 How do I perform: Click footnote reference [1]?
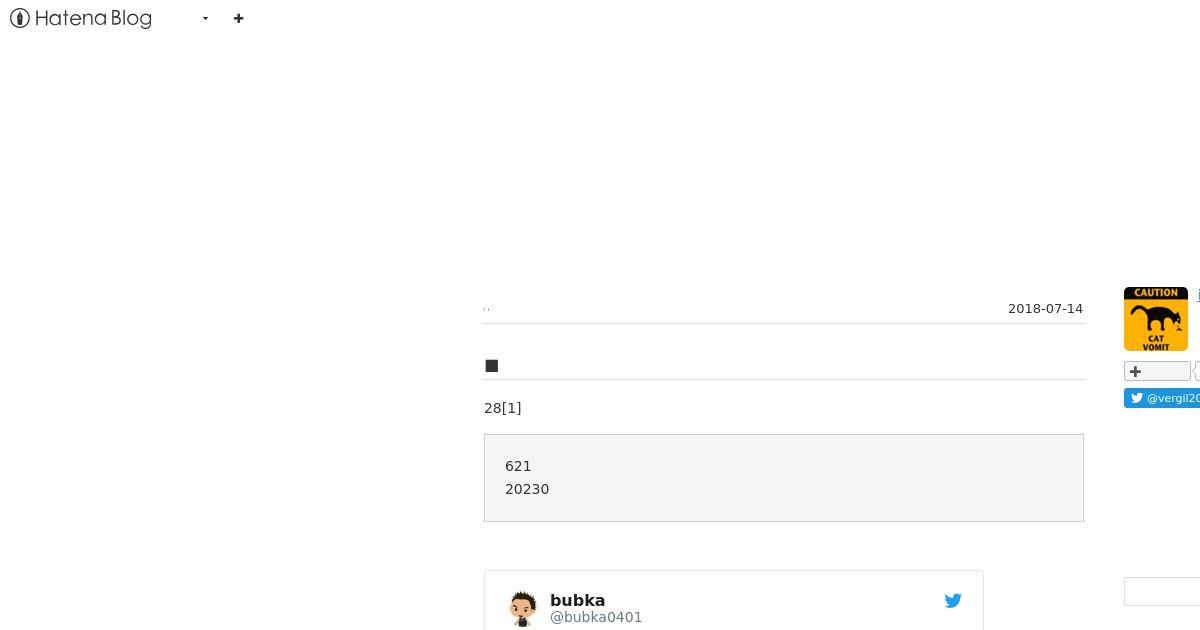pos(511,408)
